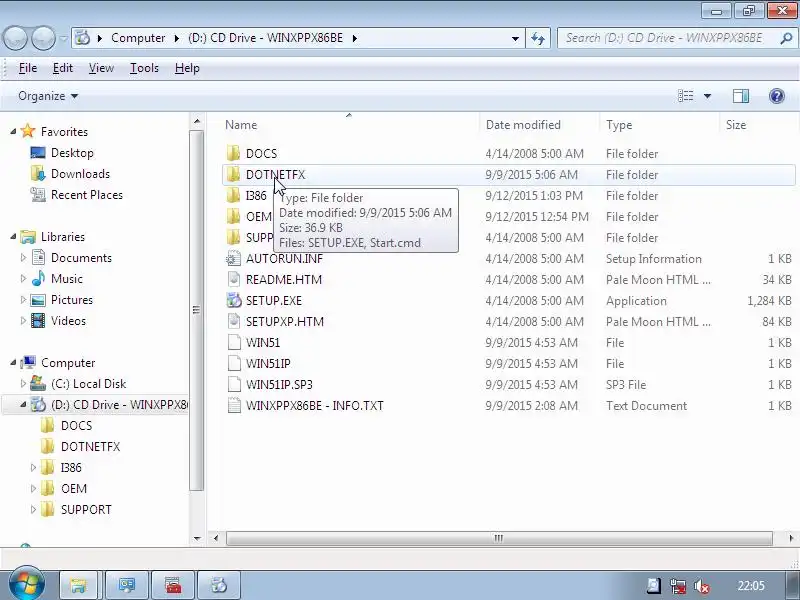The width and height of the screenshot is (800, 600).
Task: Click the Help question mark icon
Action: [777, 96]
